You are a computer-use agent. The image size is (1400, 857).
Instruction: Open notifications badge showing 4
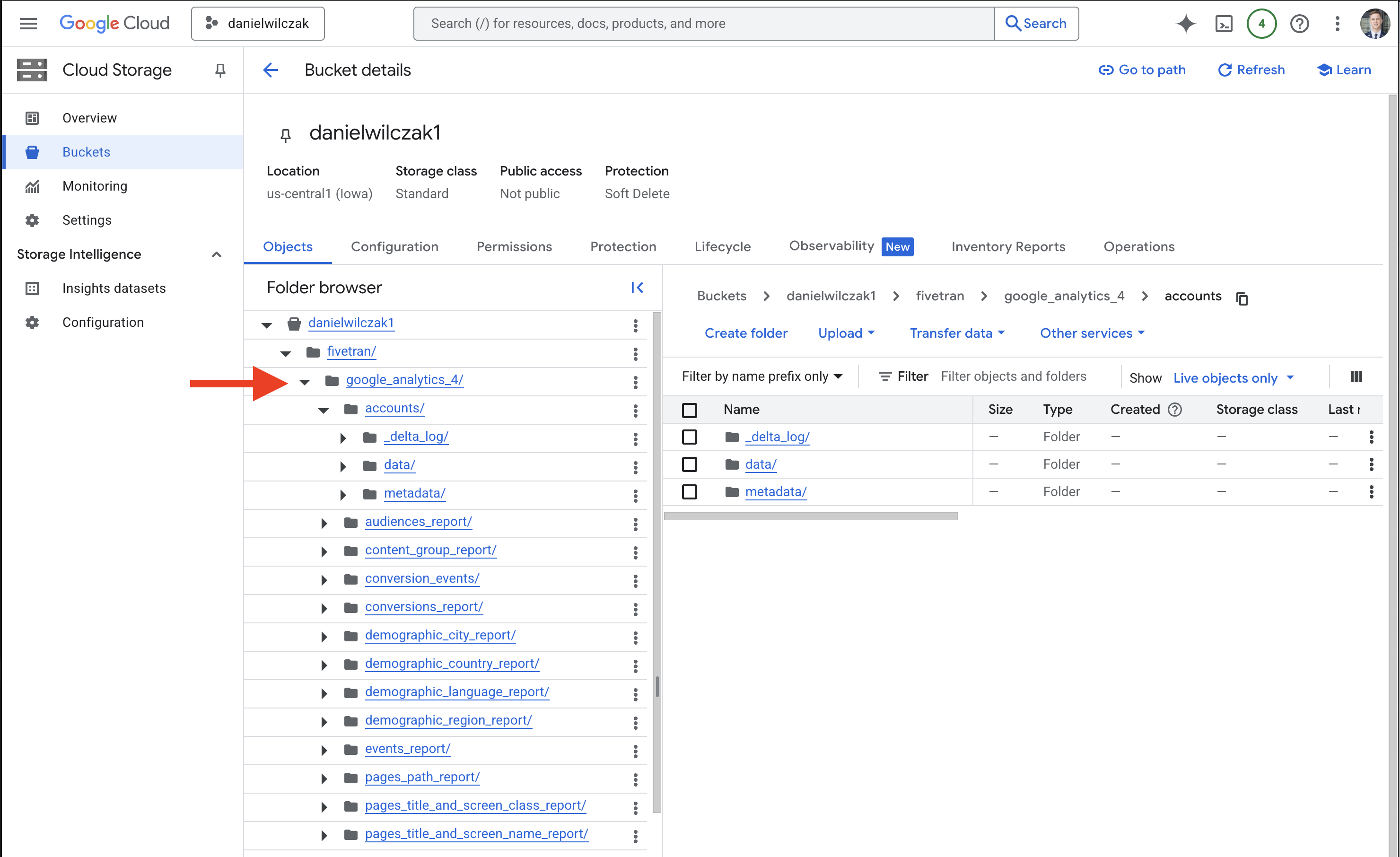pyautogui.click(x=1261, y=23)
